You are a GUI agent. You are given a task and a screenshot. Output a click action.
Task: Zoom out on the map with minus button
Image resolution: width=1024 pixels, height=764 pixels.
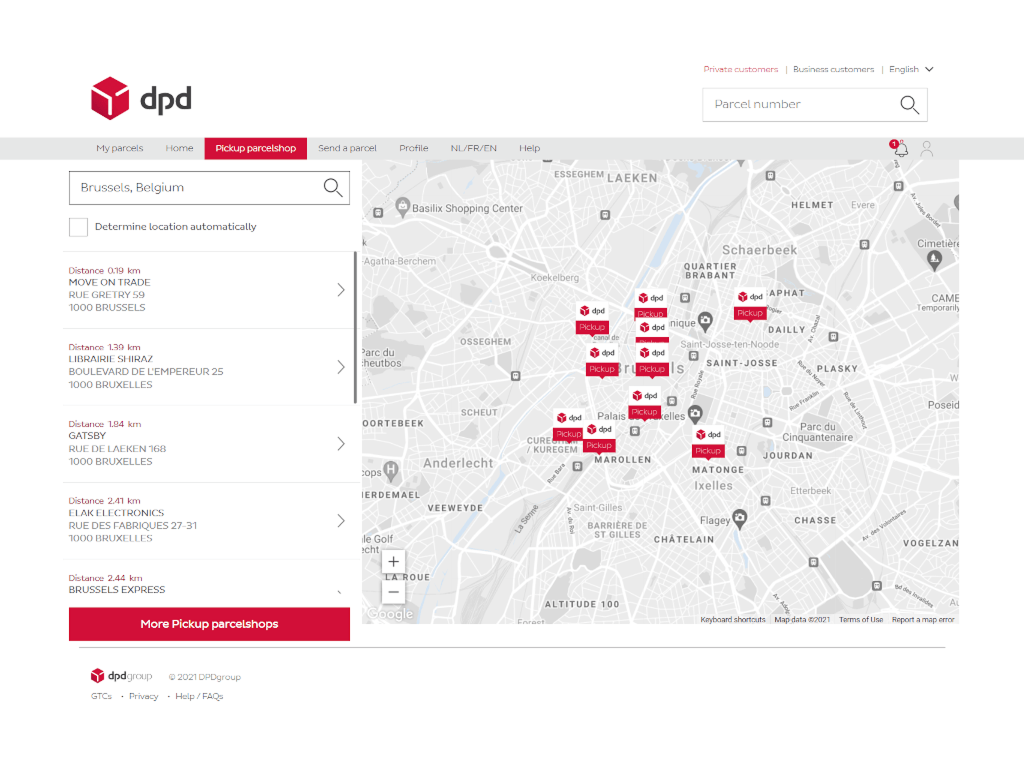coord(393,592)
